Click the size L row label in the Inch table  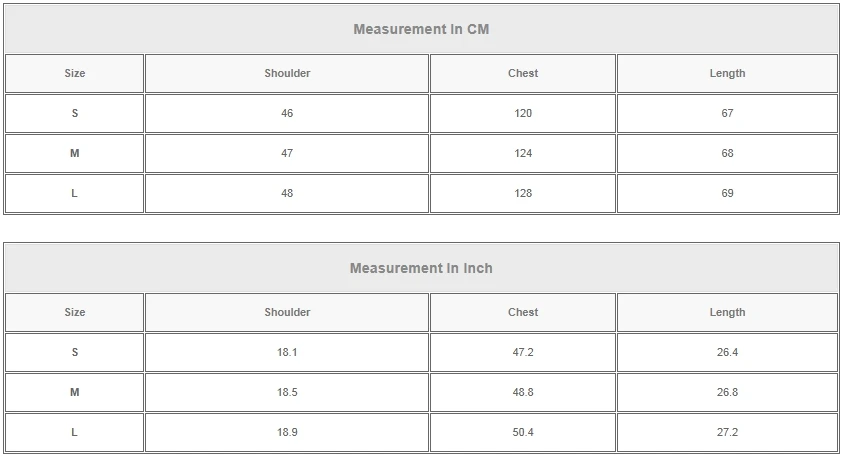tap(75, 432)
